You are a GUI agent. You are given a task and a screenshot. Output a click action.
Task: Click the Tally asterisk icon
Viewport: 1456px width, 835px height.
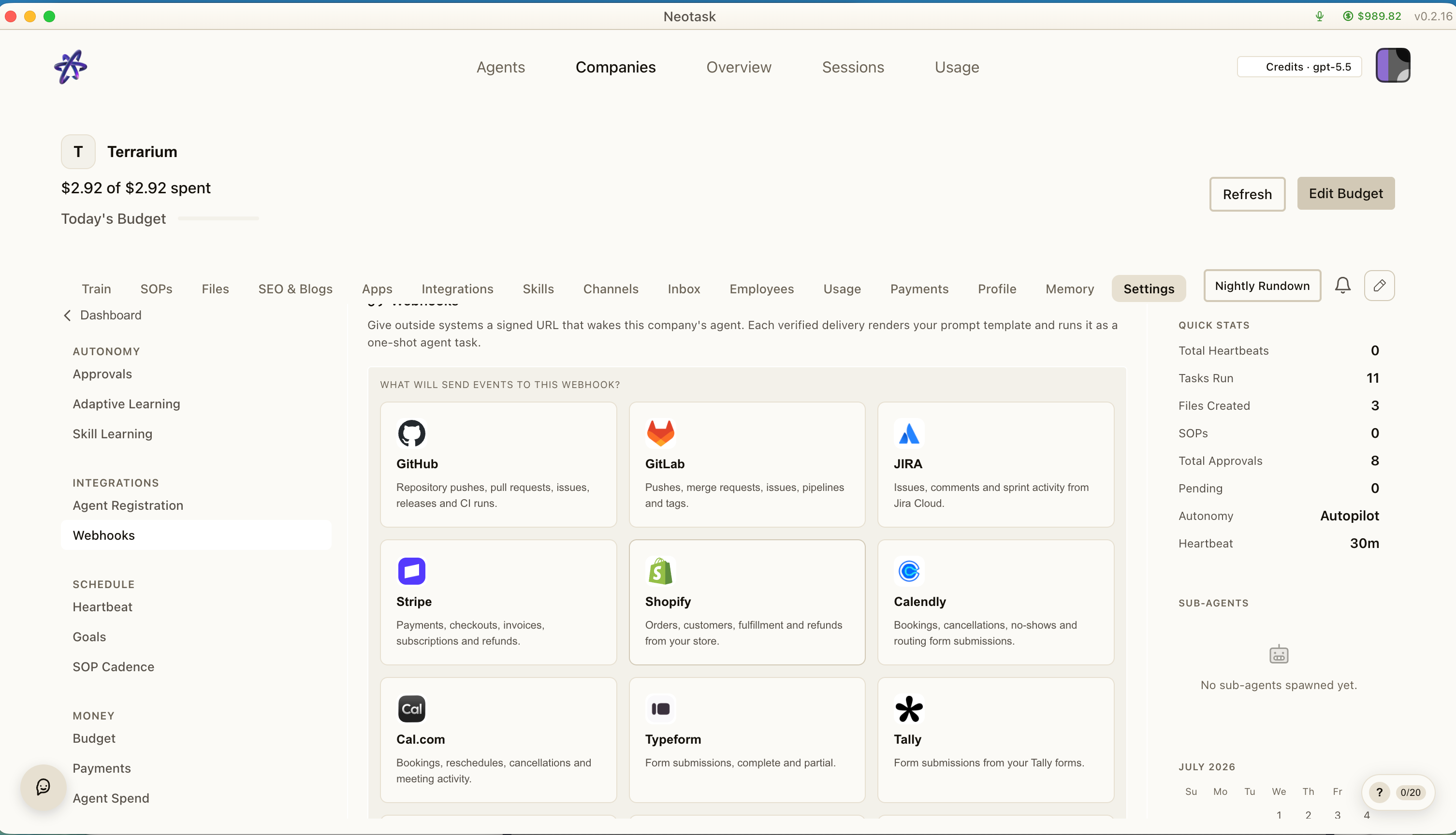point(909,709)
